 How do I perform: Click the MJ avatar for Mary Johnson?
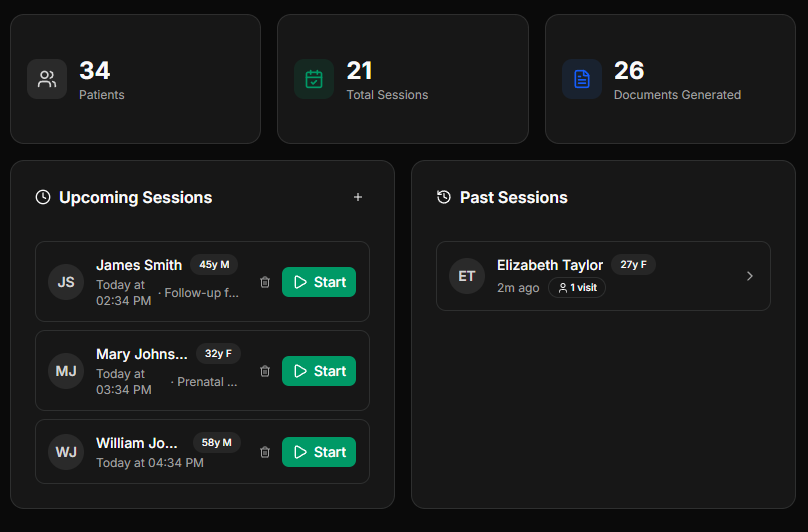click(66, 371)
